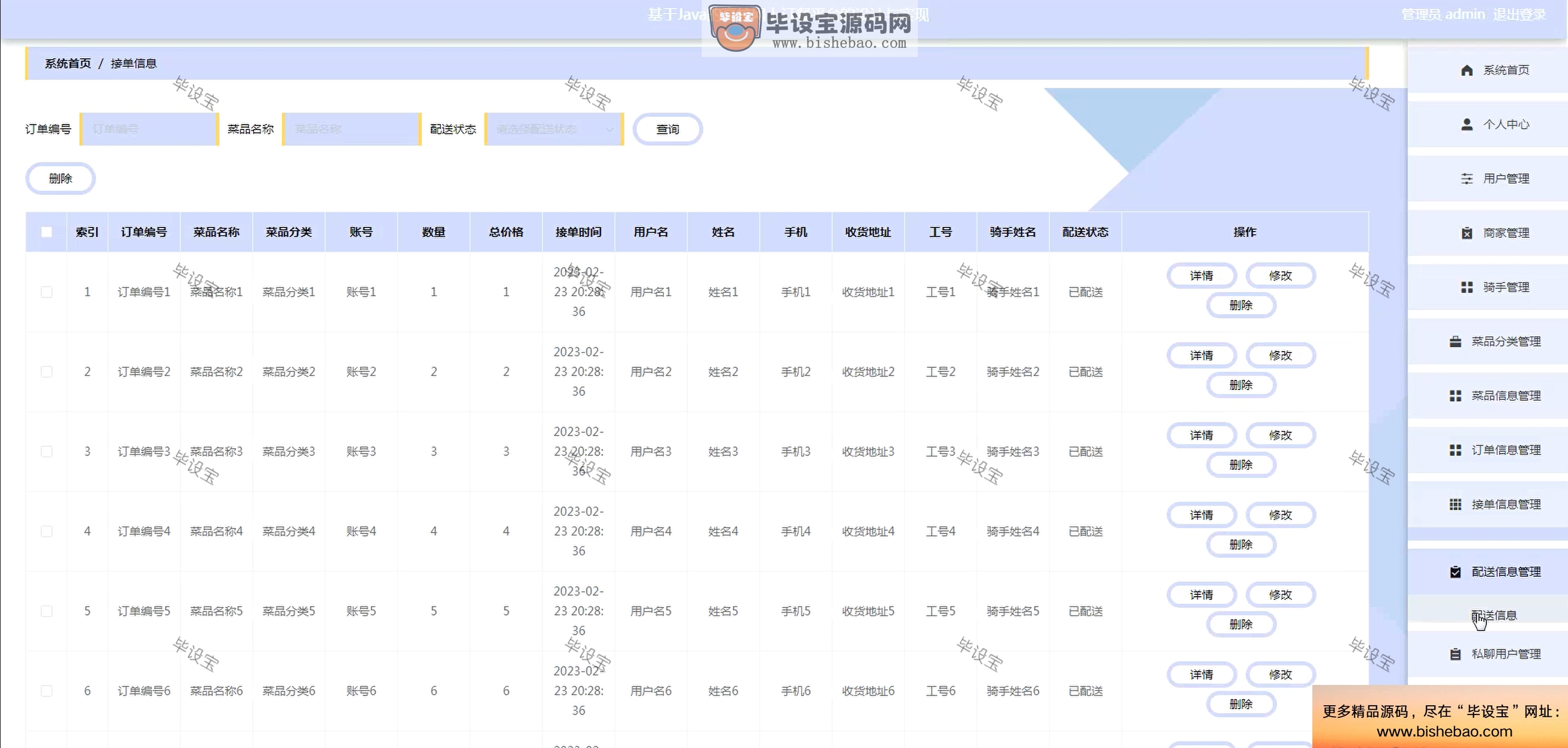Click the 收货地址3 cell
This screenshot has height=748, width=1568.
pyautogui.click(x=868, y=452)
